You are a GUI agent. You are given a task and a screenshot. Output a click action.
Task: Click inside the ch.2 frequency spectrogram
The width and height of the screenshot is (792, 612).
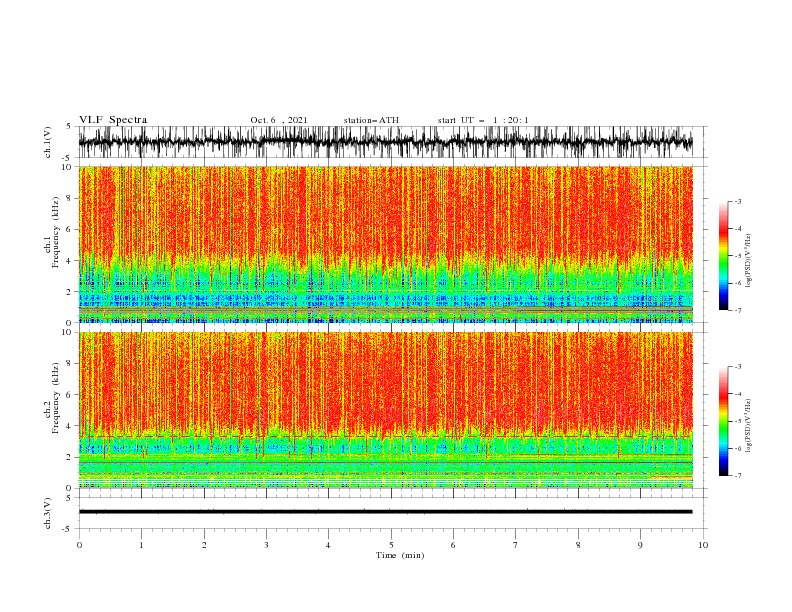pos(385,410)
